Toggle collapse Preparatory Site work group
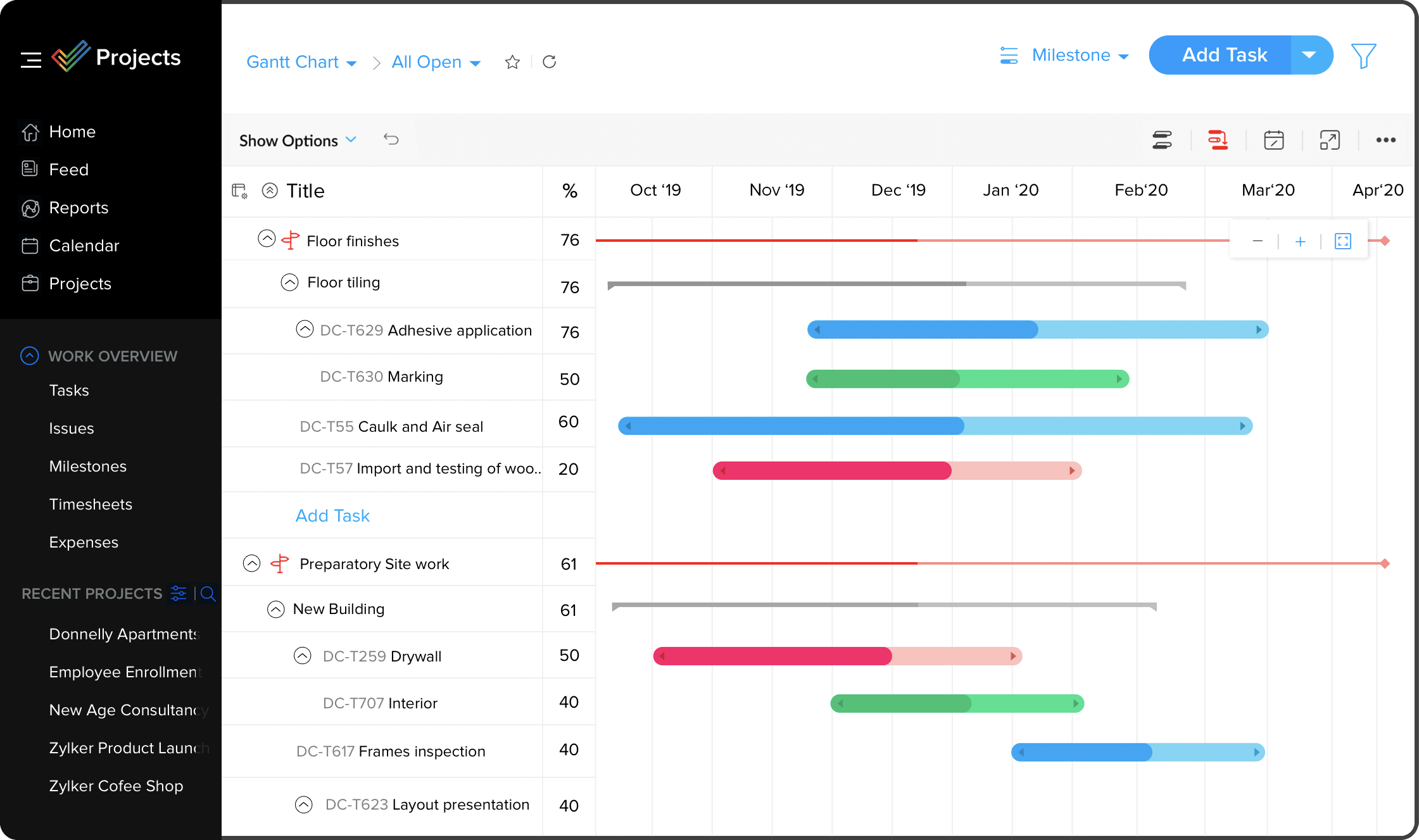 coord(252,563)
